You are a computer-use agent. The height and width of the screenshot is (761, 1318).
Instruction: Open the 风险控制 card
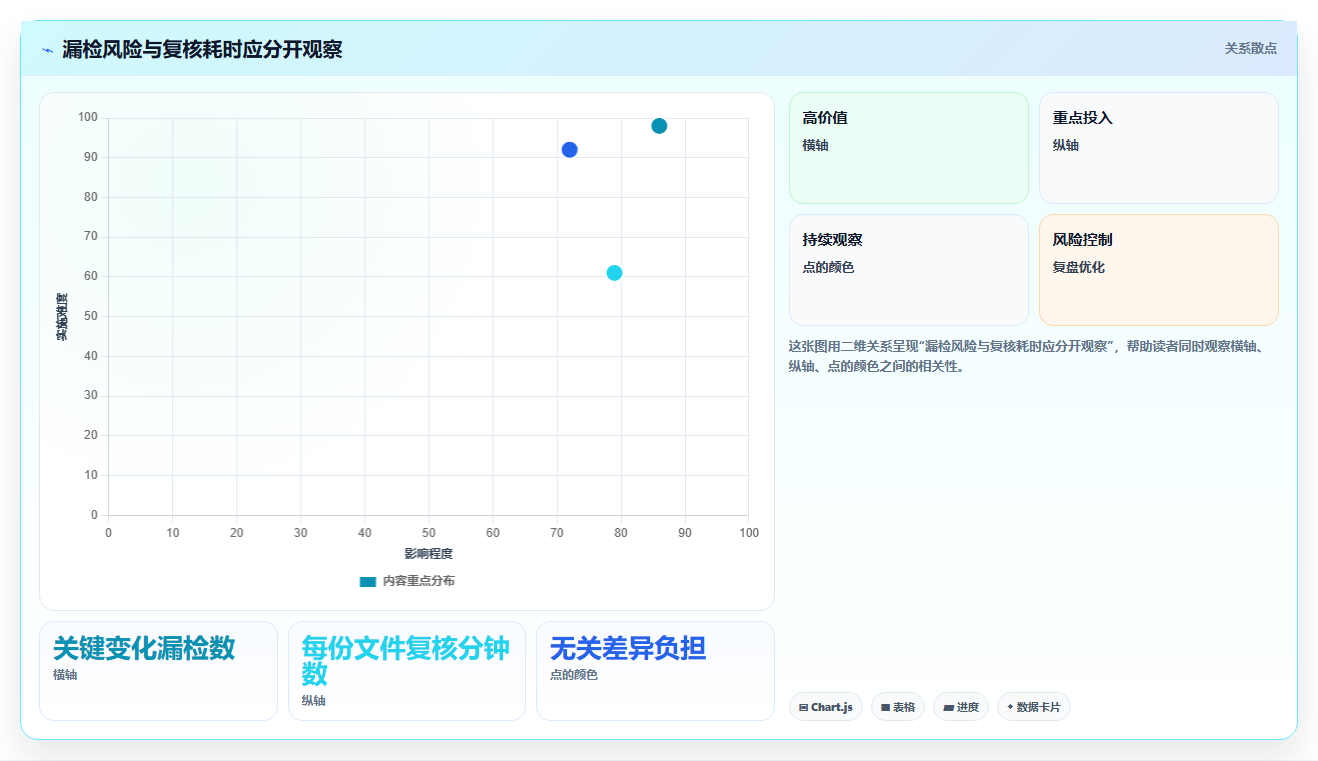coord(1159,270)
